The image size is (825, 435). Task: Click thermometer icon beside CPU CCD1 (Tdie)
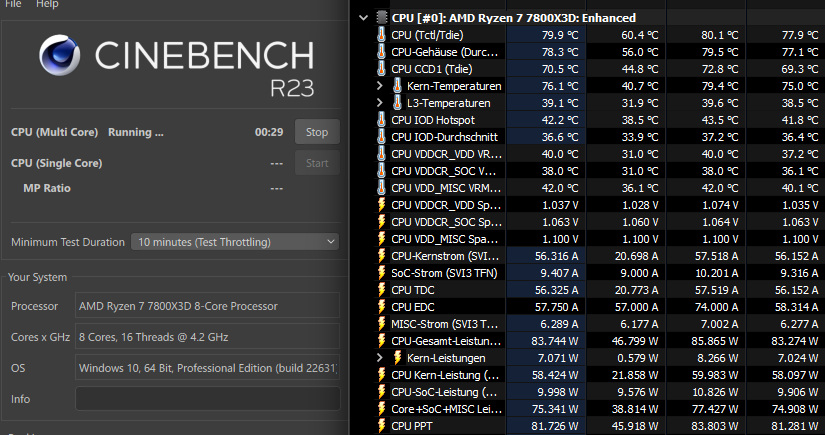[x=381, y=68]
